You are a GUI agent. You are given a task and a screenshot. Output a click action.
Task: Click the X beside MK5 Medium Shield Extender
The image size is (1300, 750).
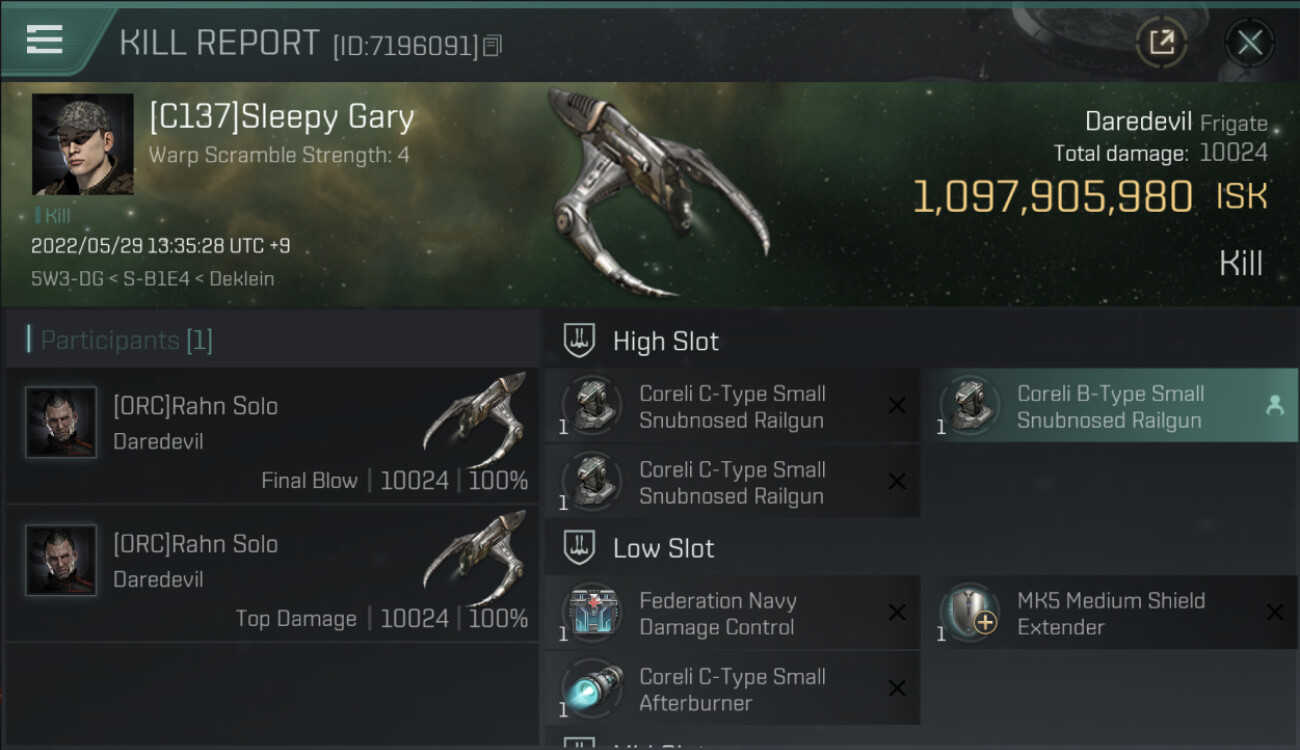pos(1274,612)
